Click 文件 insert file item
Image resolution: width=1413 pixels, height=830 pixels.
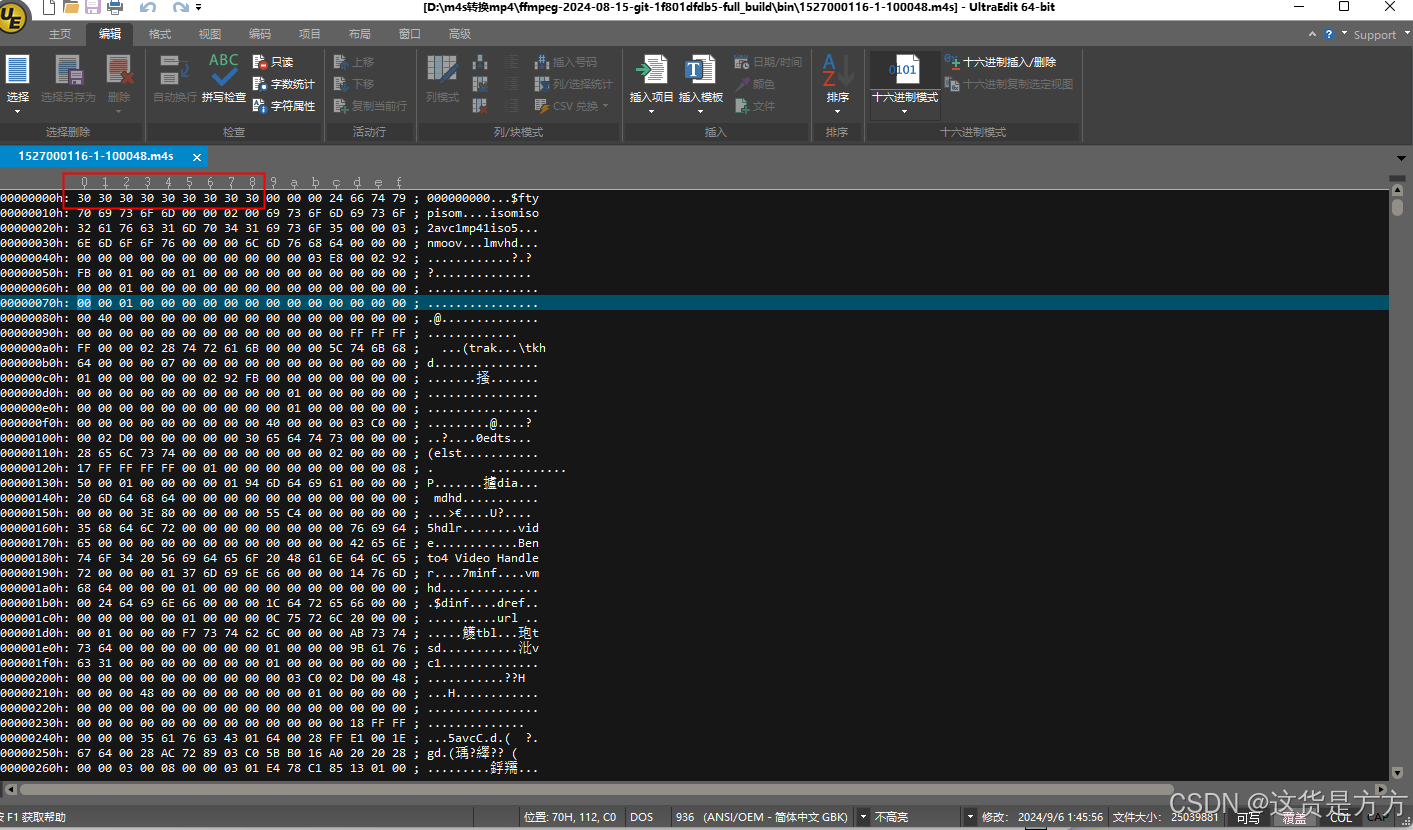pos(755,106)
